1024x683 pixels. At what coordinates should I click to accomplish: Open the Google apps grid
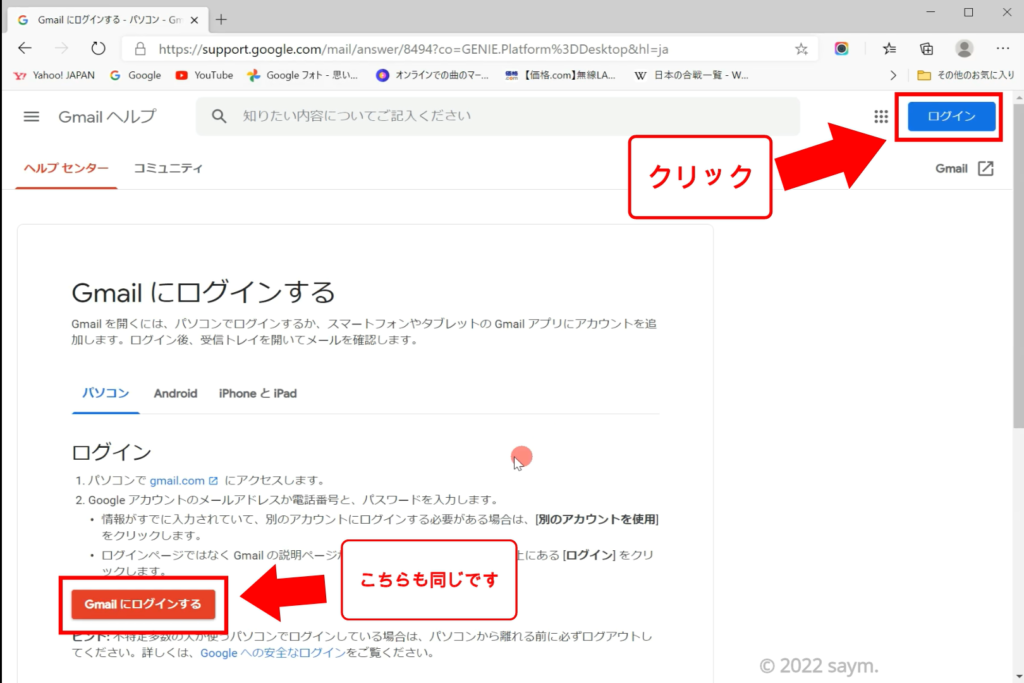point(881,116)
